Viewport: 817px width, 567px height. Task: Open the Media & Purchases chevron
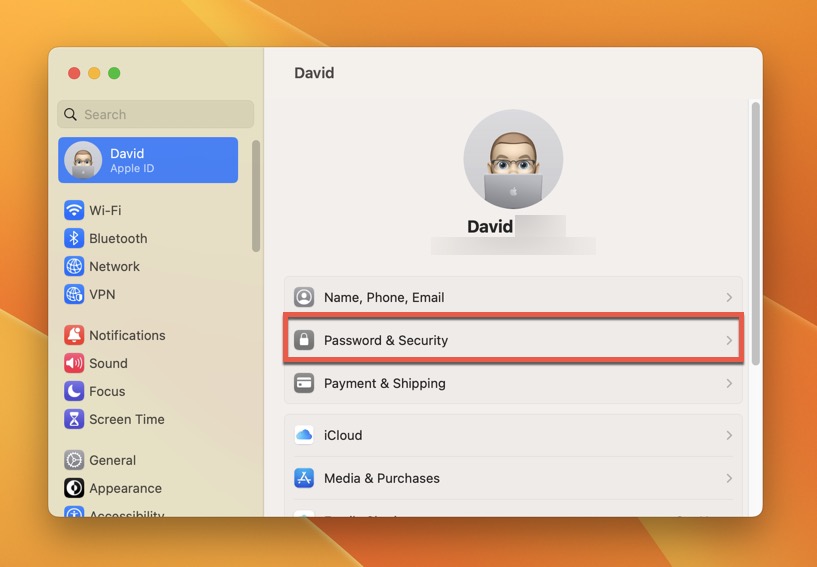pos(729,478)
